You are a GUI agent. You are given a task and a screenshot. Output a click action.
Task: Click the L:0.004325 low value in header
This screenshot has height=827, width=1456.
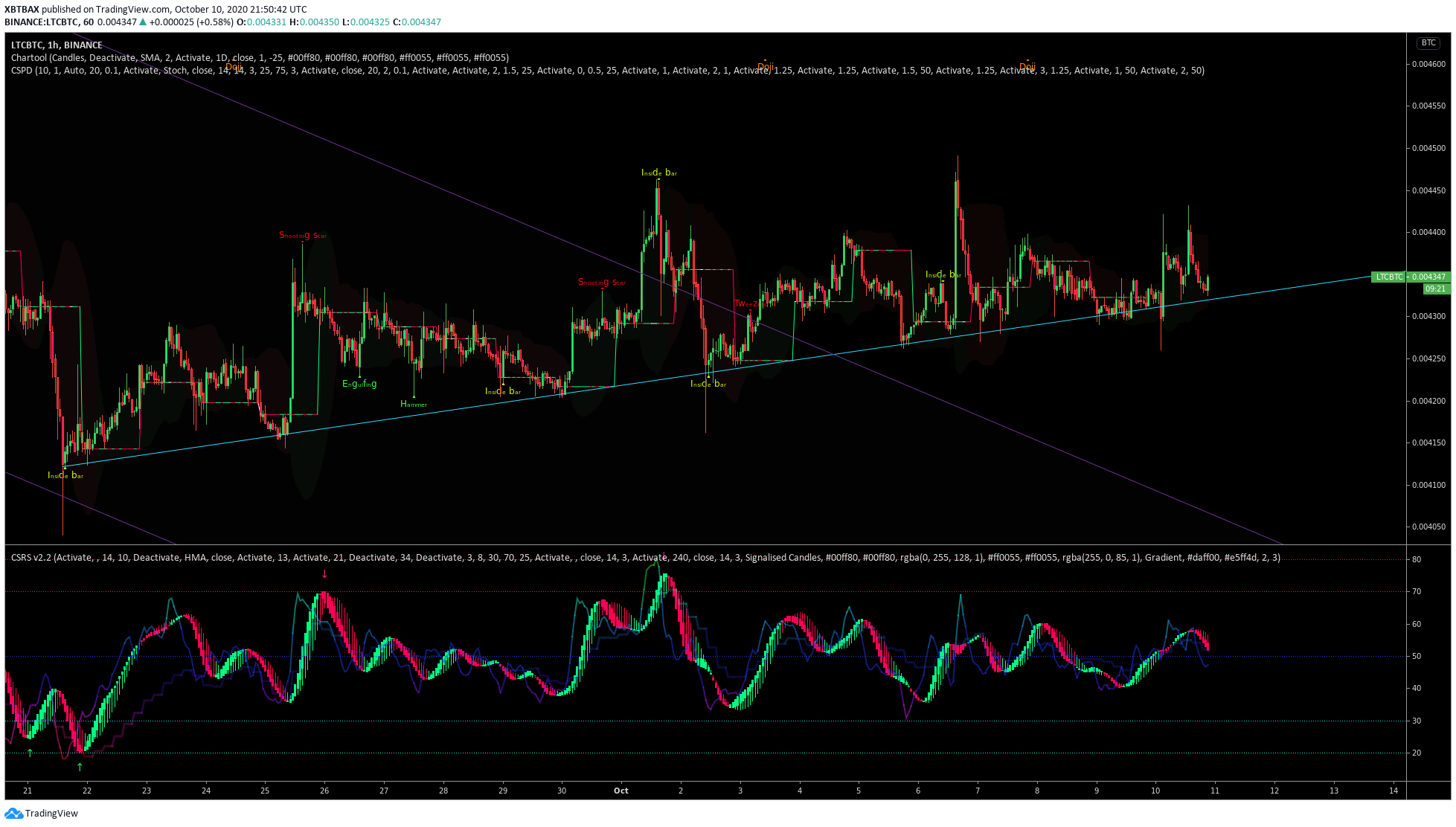(x=366, y=22)
